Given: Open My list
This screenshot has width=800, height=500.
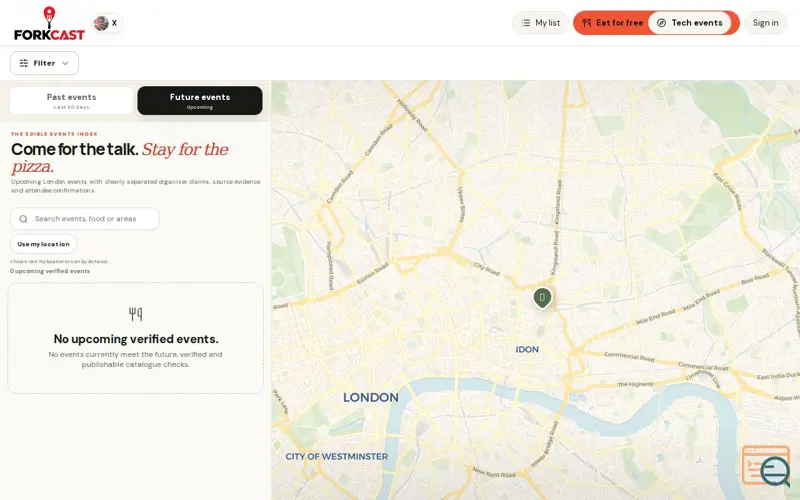Looking at the screenshot, I should pyautogui.click(x=540, y=23).
